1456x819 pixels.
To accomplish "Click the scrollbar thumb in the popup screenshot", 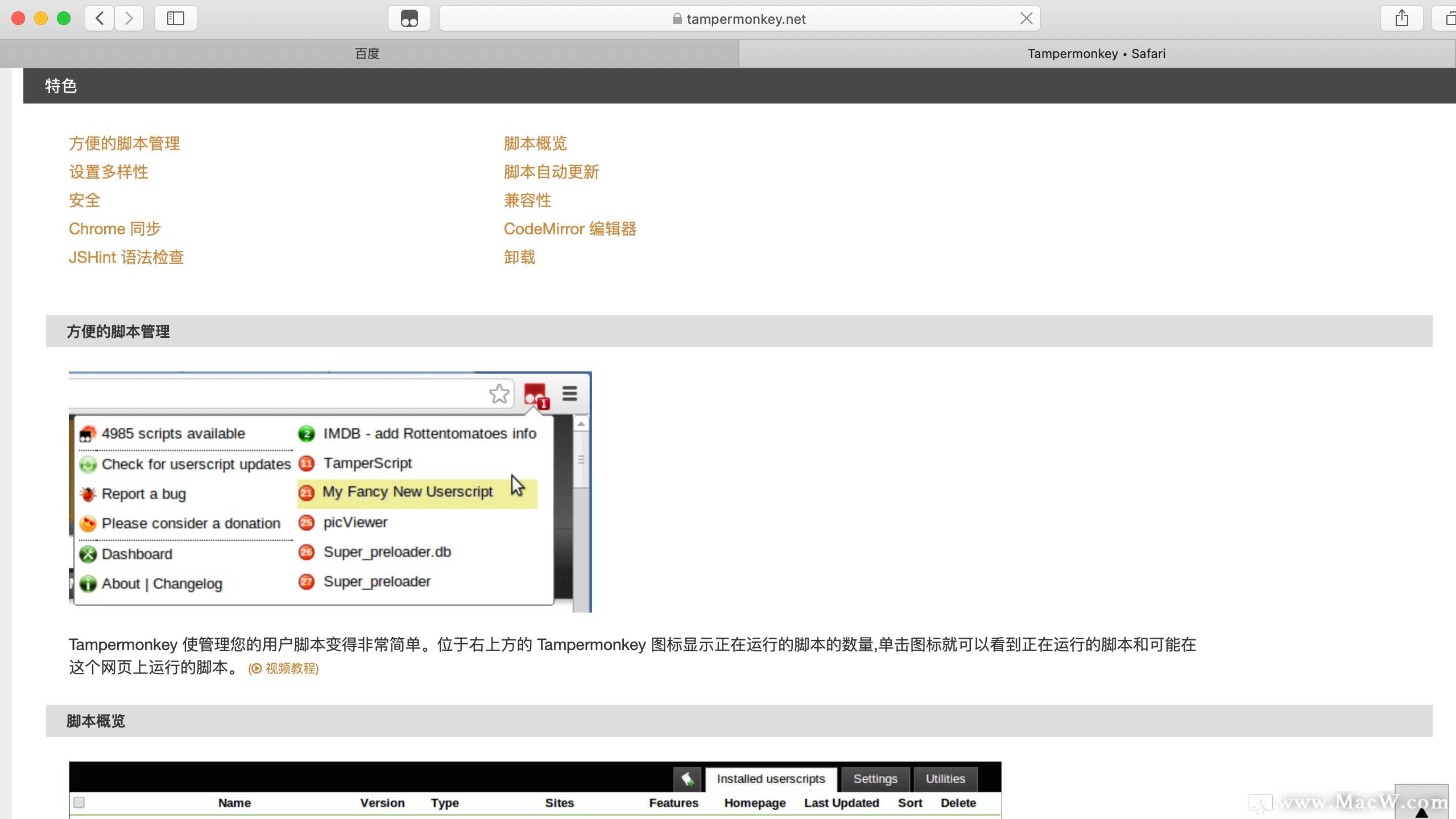I will point(581,460).
